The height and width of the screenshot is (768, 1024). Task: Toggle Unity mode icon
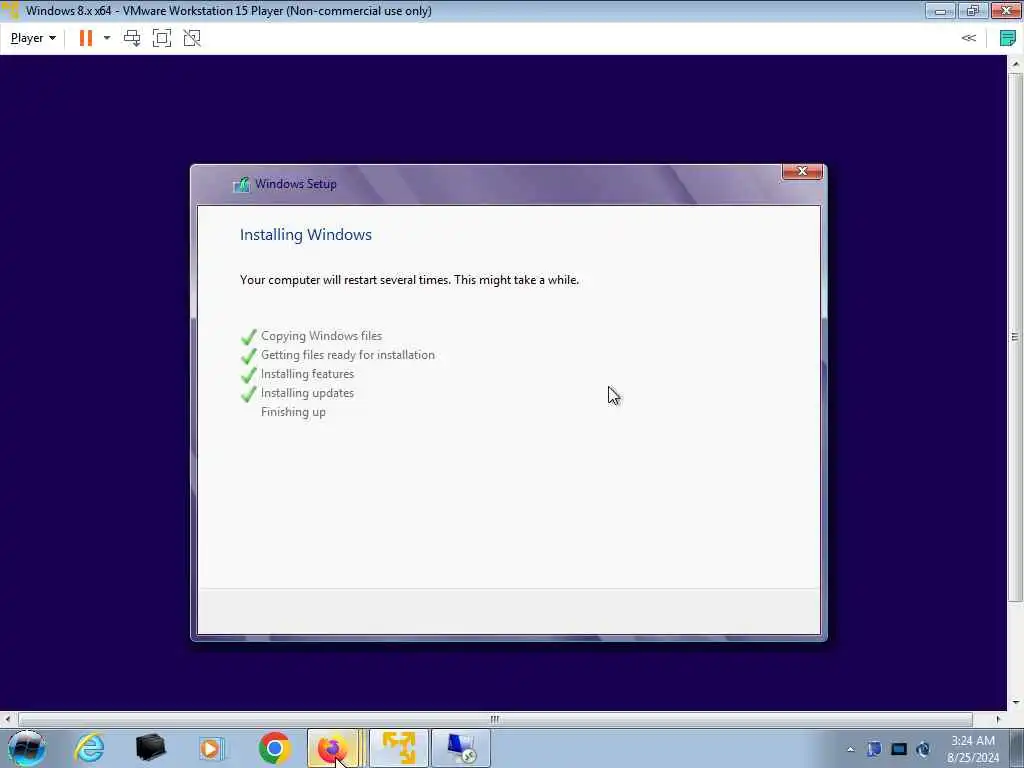192,38
